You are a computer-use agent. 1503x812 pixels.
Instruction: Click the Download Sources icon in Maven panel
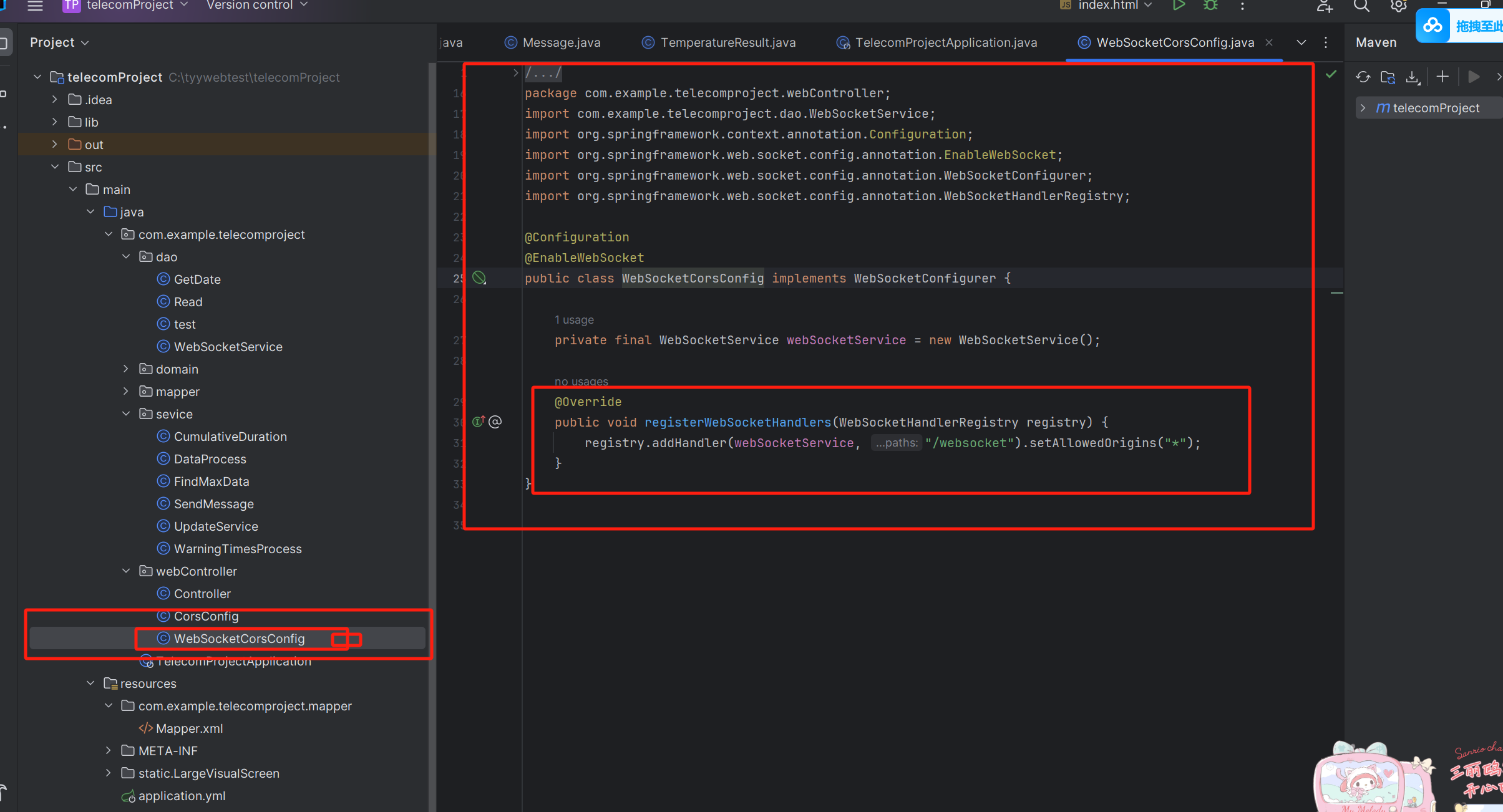(x=1413, y=76)
